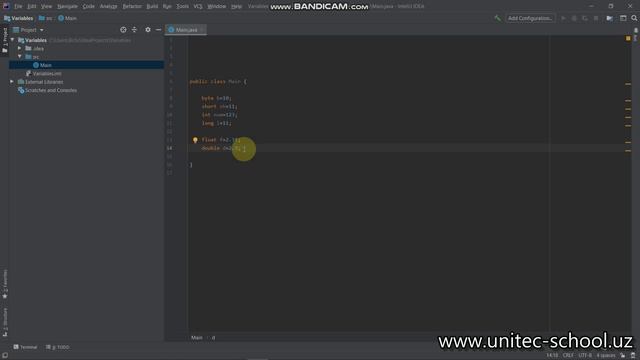This screenshot has width=640, height=360.
Task: Click the layout window icon beside search
Action: click(623, 18)
